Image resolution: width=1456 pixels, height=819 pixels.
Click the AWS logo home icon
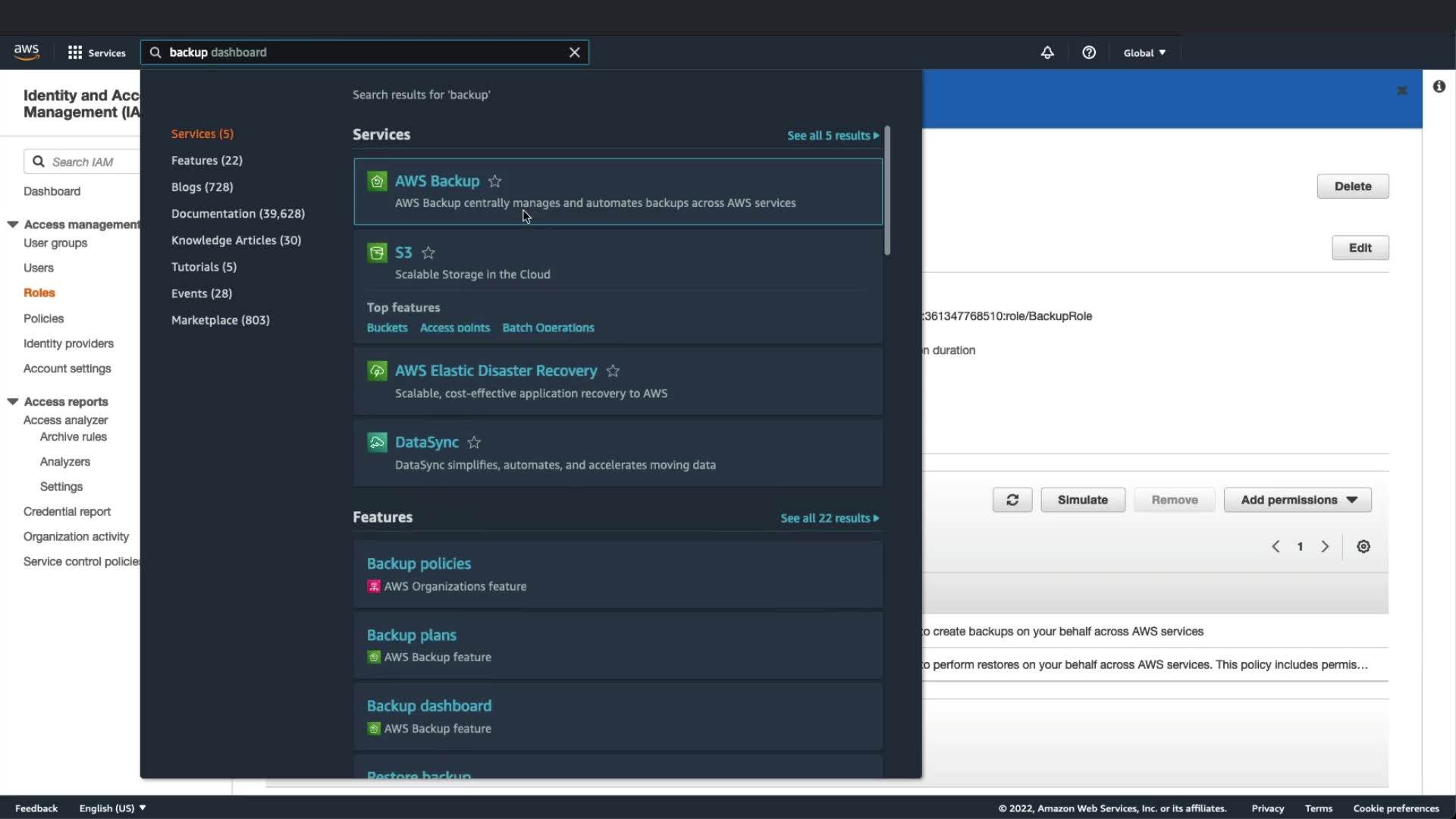[x=27, y=52]
